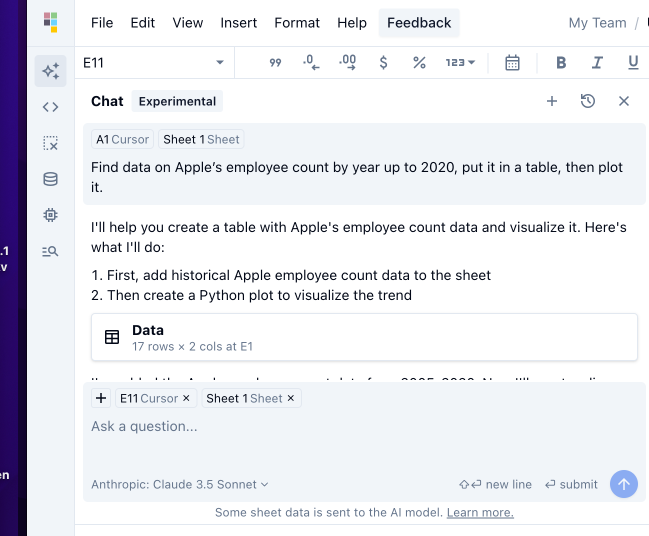The width and height of the screenshot is (649, 536).
Task: Remove the E11 Cursor context chip
Action: coord(186,398)
